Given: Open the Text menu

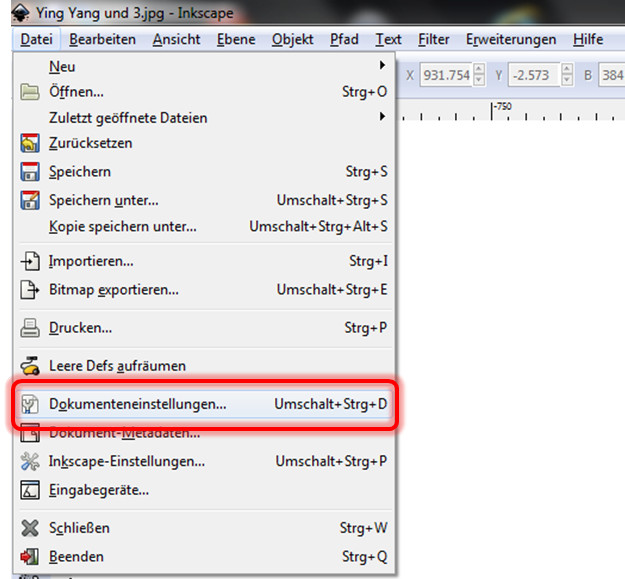Looking at the screenshot, I should coord(388,39).
